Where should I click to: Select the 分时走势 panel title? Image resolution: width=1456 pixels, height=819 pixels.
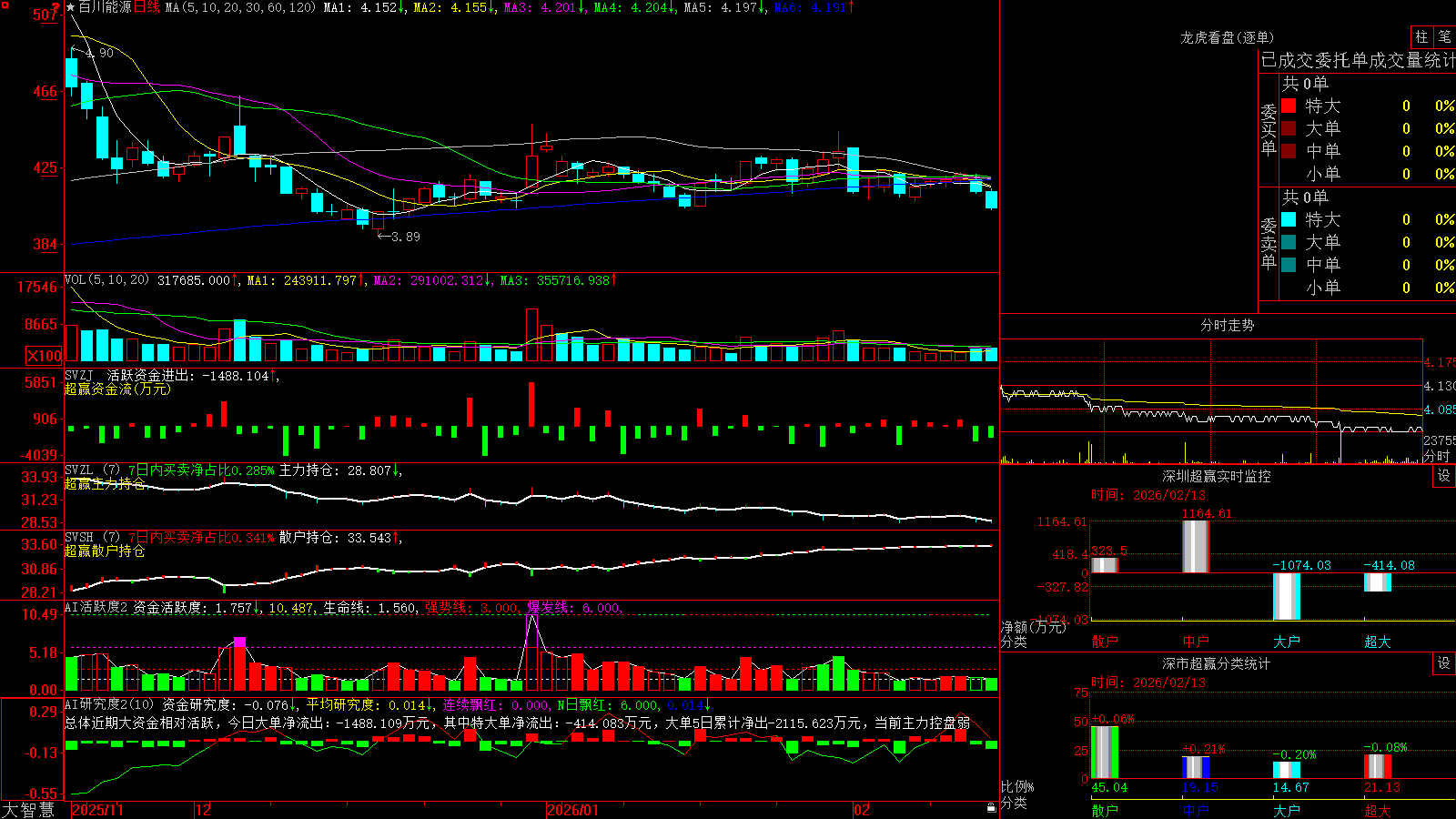coord(1227,325)
